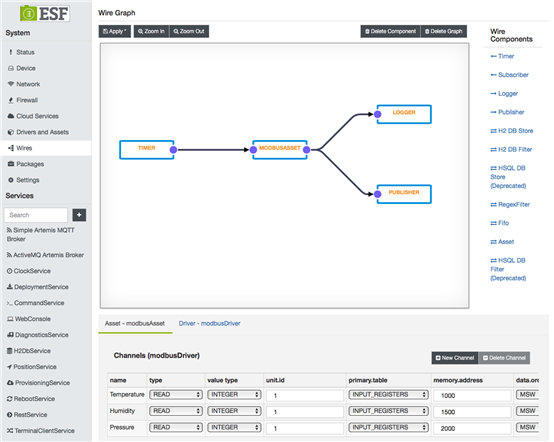Click Delete Component button
Screen dimensions: 554x442
click(x=390, y=31)
